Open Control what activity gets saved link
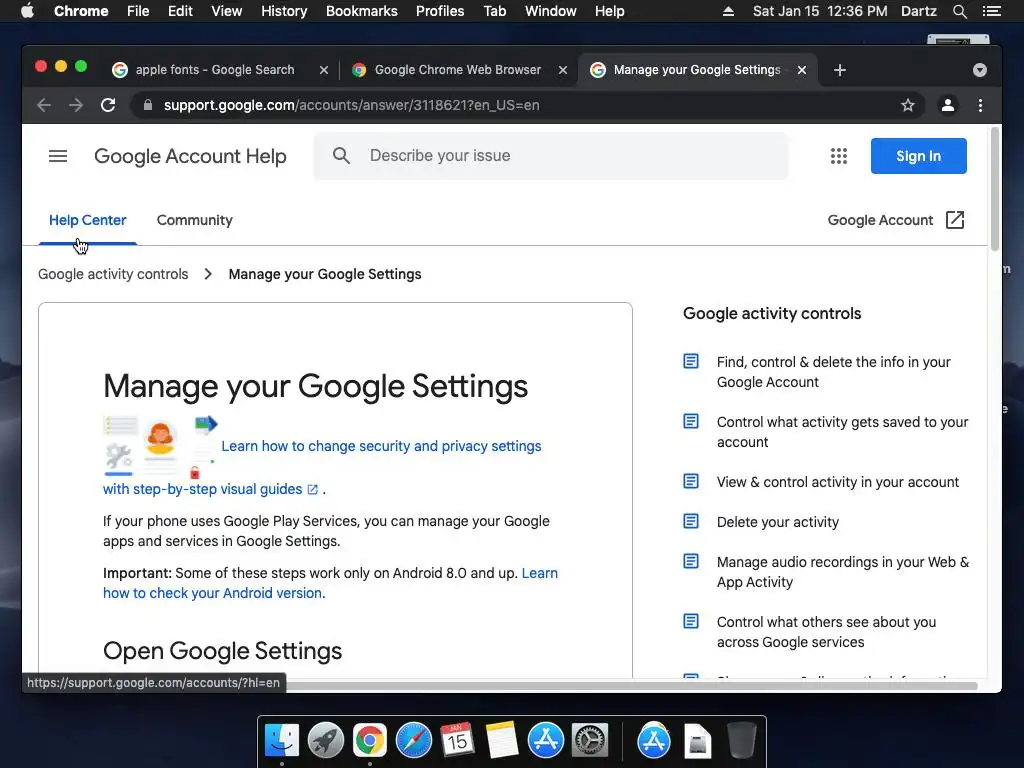This screenshot has height=768, width=1024. (842, 432)
